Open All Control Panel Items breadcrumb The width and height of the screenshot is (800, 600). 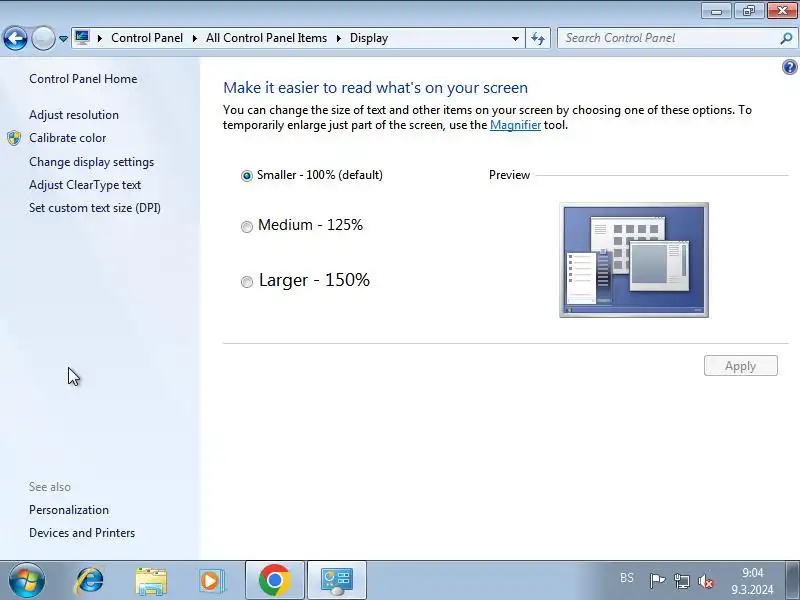point(266,38)
